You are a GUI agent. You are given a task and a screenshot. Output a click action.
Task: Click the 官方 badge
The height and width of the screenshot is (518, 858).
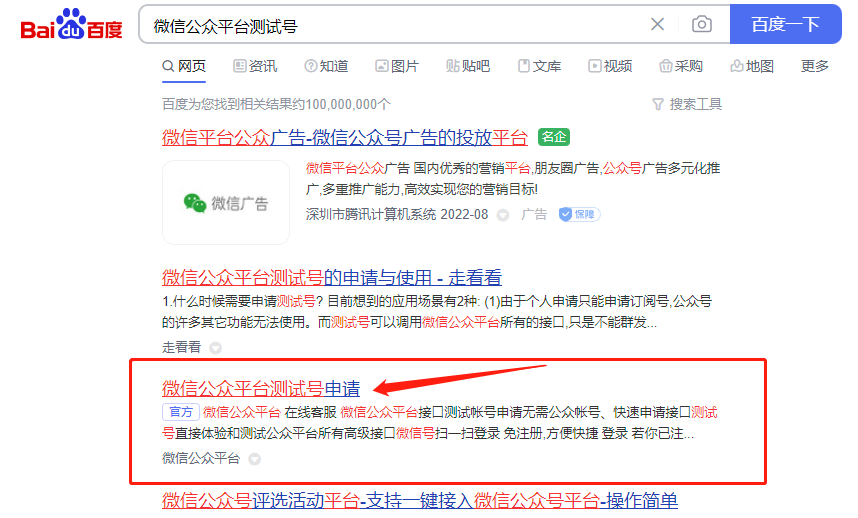[x=181, y=412]
